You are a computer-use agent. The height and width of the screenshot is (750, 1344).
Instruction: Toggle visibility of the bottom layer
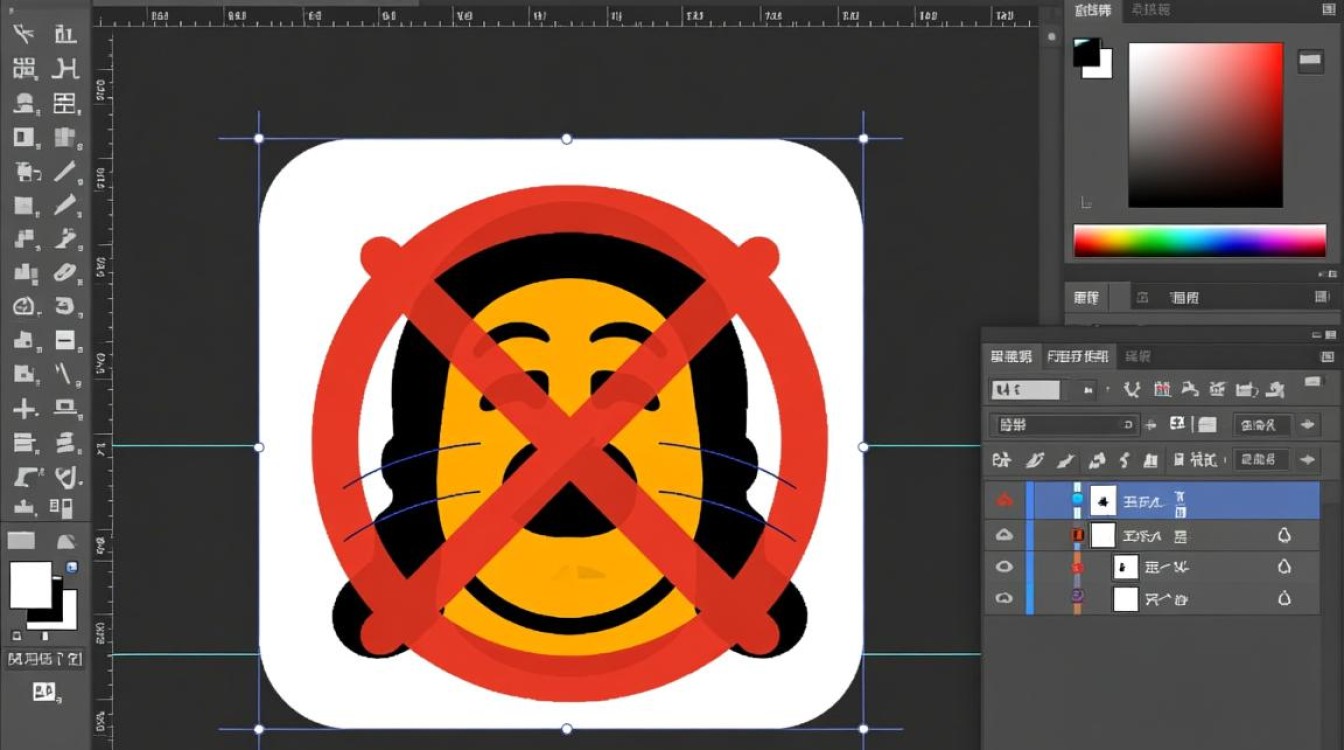(1005, 599)
